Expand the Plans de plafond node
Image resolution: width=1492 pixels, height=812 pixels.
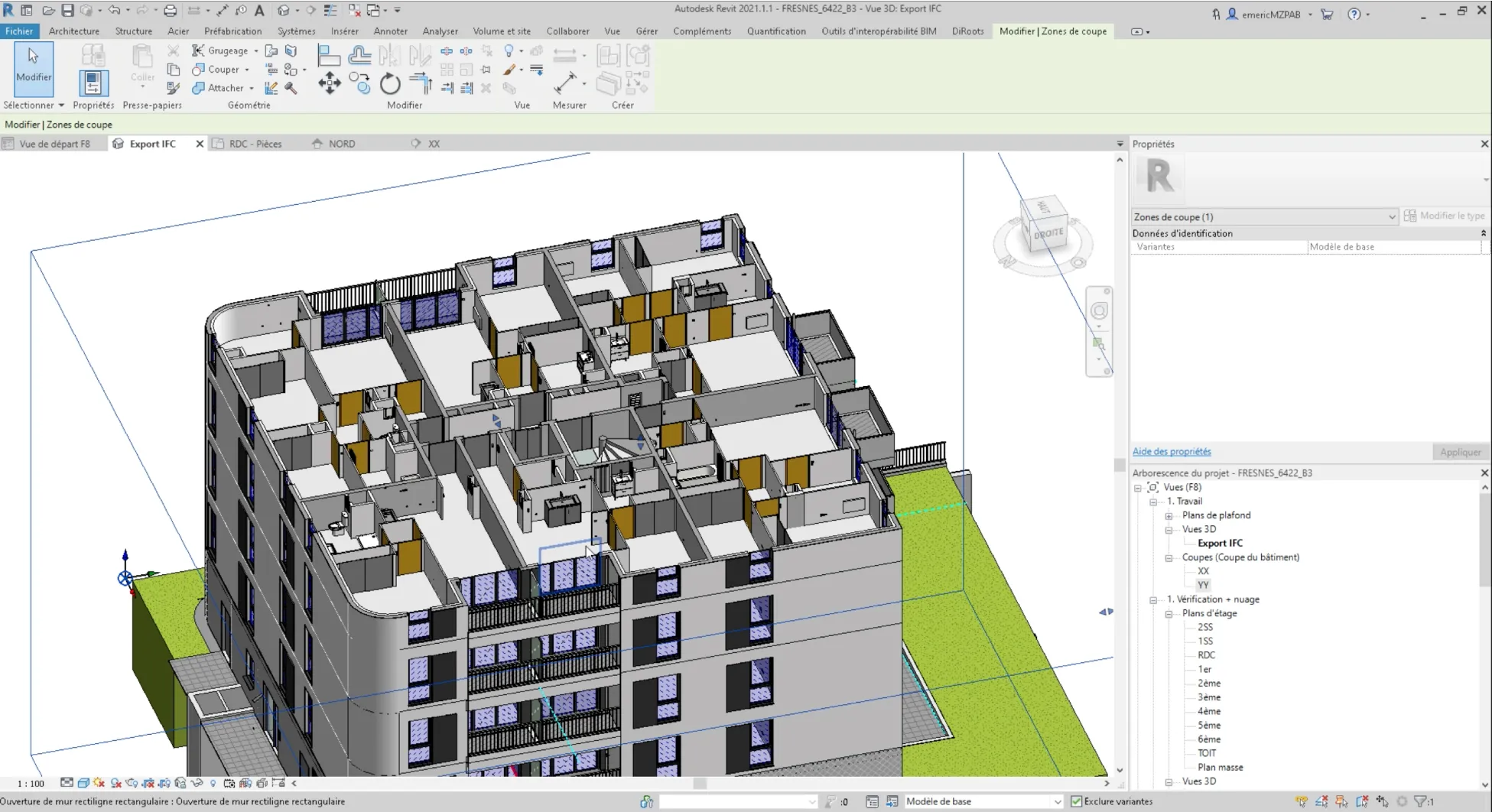[1169, 516]
